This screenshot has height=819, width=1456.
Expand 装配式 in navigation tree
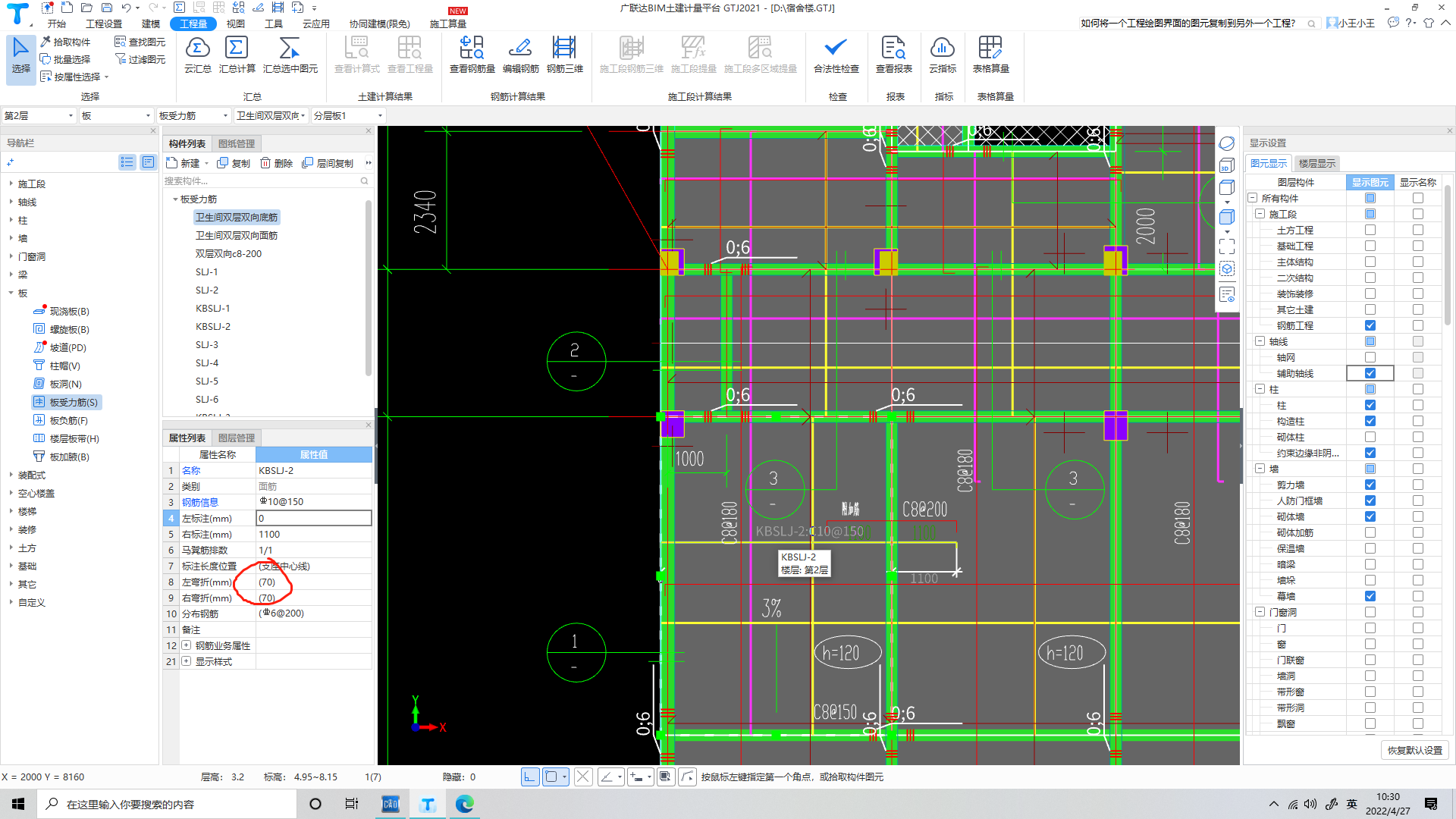(x=11, y=475)
